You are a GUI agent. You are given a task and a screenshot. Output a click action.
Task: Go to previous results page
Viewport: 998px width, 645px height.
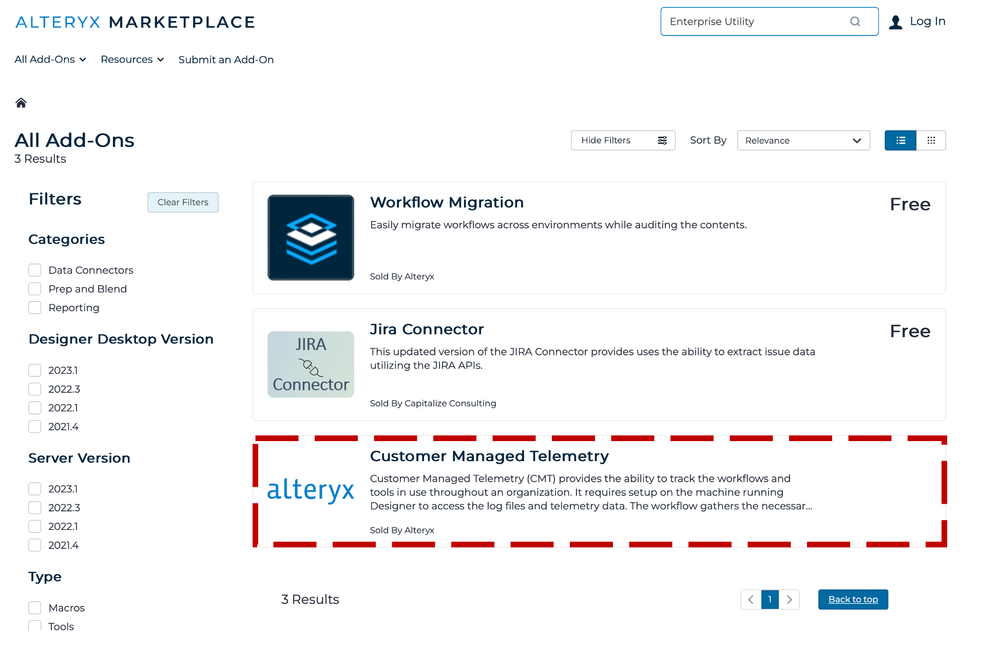click(751, 600)
